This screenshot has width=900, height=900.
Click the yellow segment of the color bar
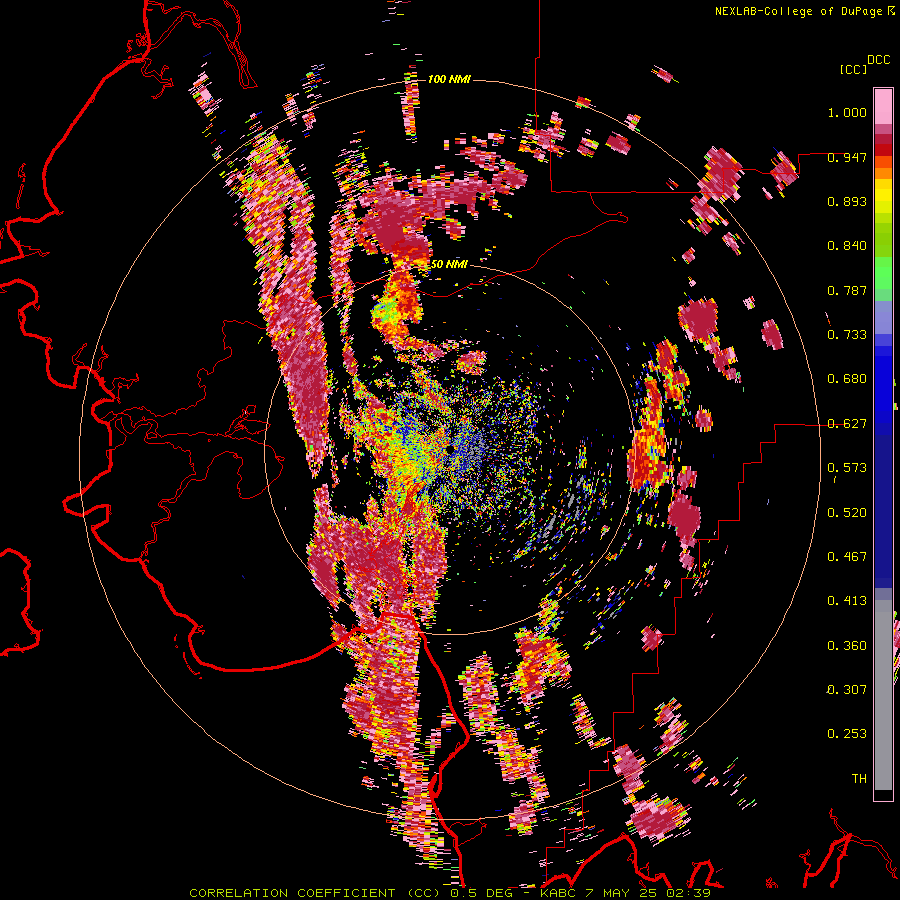click(x=883, y=196)
